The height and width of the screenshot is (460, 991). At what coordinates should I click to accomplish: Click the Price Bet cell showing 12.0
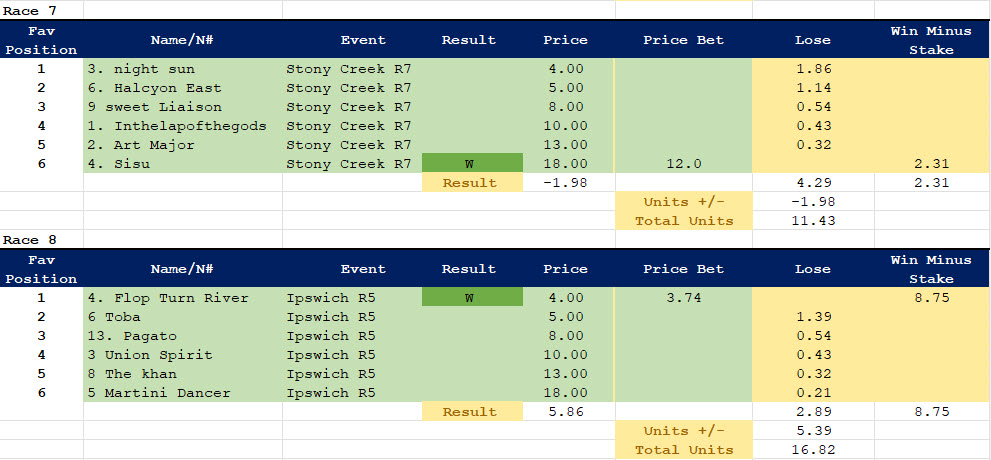(x=684, y=164)
